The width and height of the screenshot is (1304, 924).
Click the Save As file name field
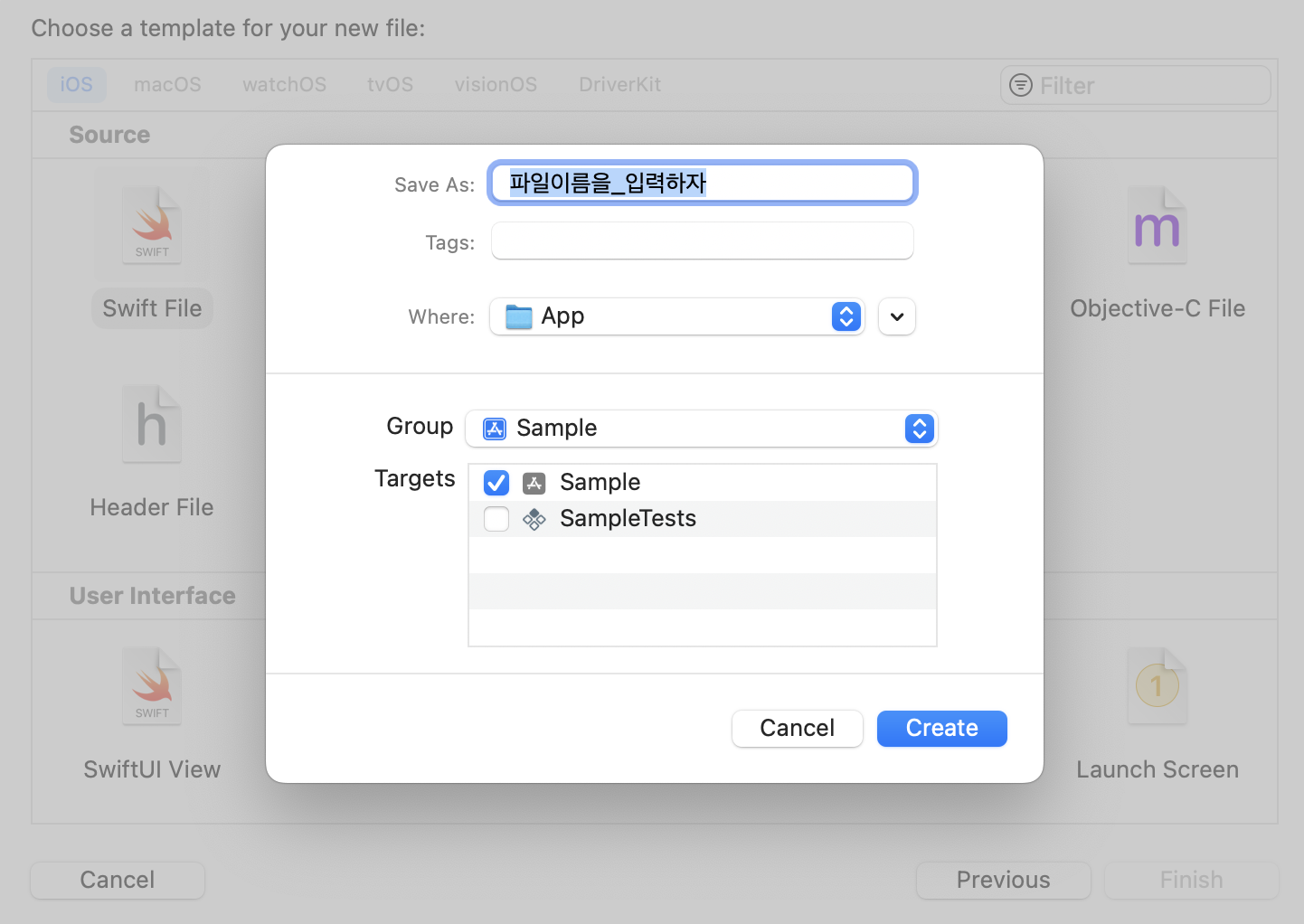click(703, 184)
